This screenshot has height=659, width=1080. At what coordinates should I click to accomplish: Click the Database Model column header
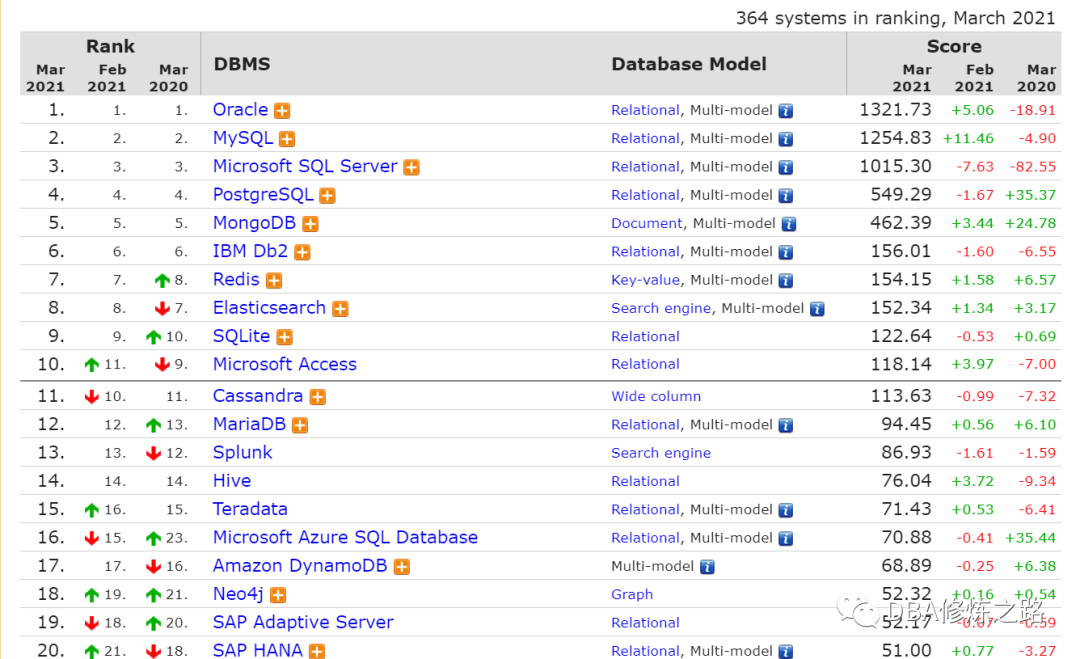(689, 64)
